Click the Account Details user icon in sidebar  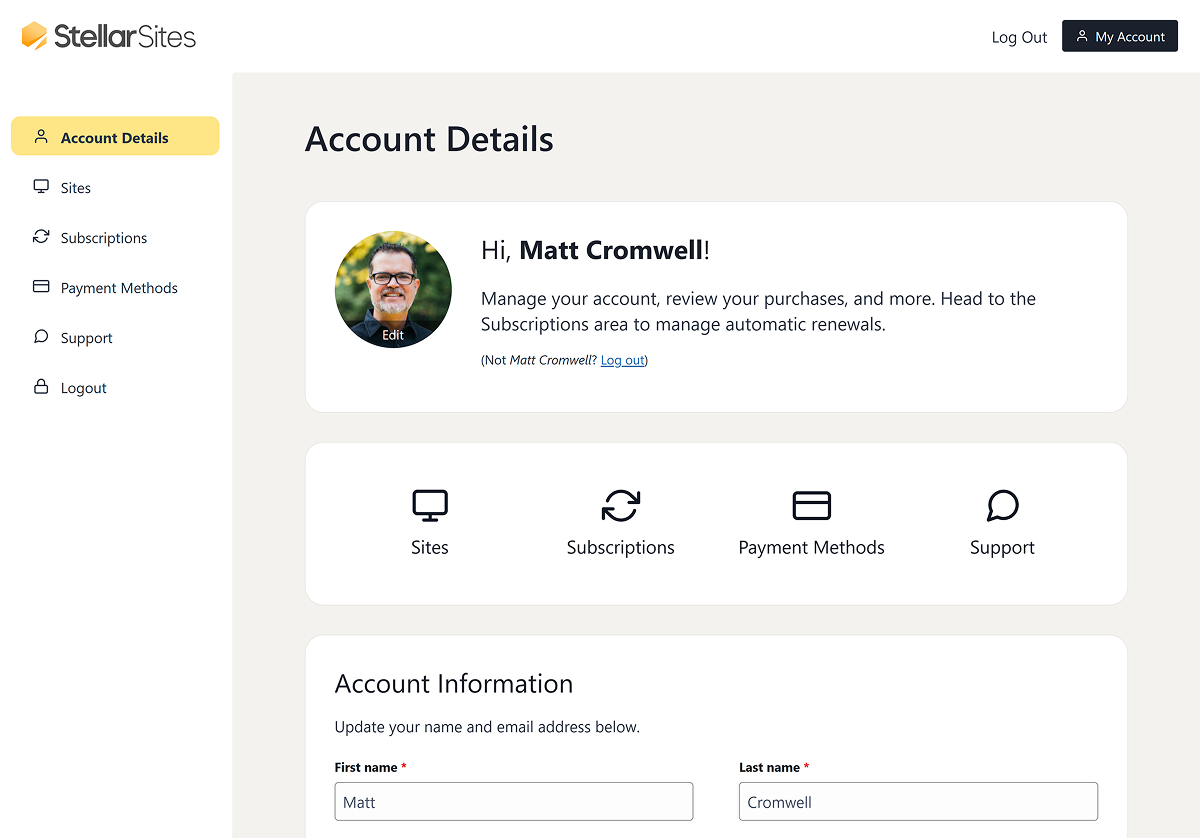(40, 135)
